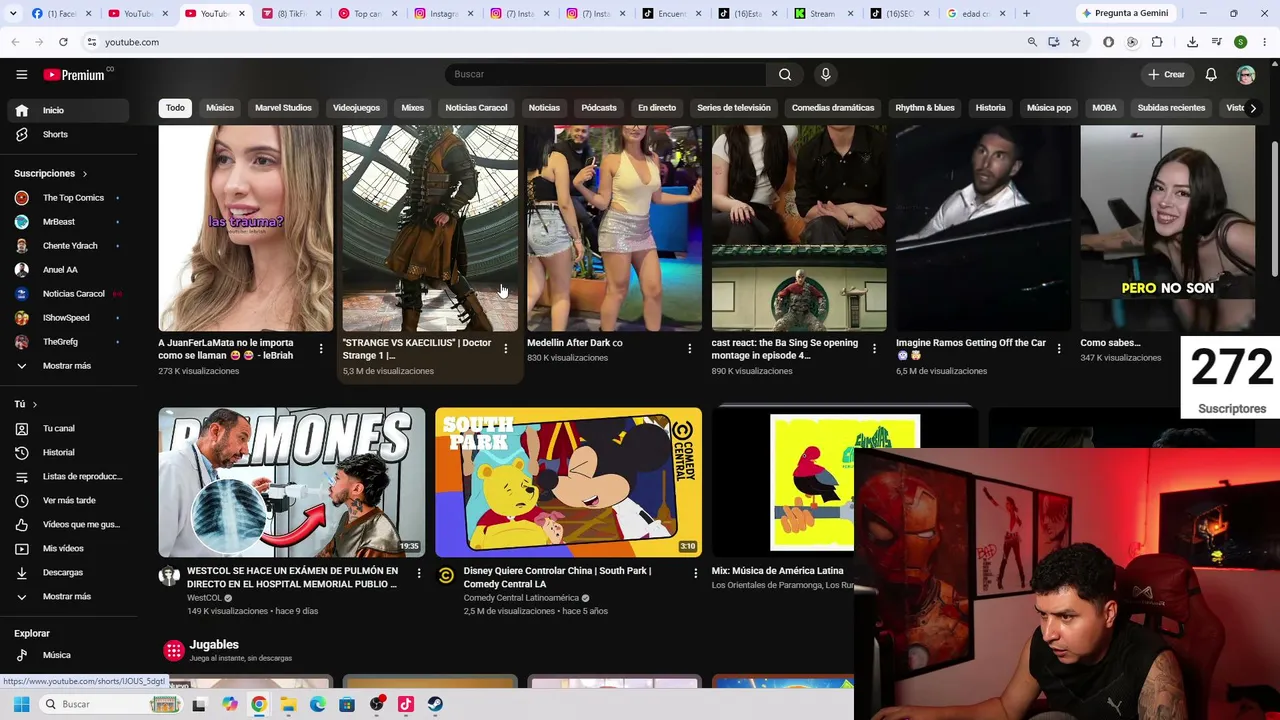Expand the Suscripciones section arrow
The image size is (1280, 720).
click(84, 174)
